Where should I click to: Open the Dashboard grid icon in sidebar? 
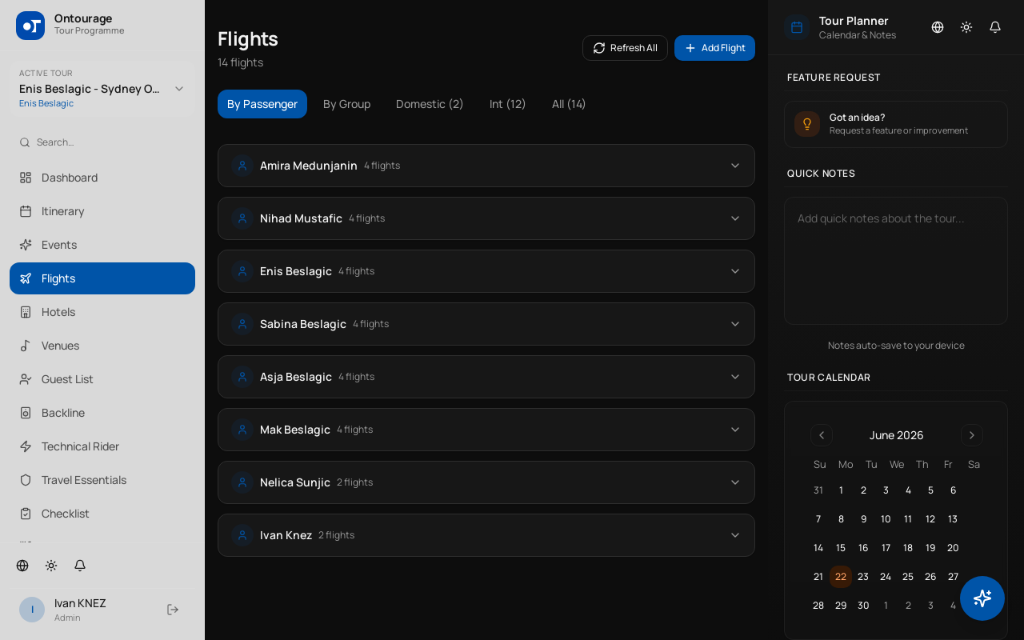click(25, 178)
